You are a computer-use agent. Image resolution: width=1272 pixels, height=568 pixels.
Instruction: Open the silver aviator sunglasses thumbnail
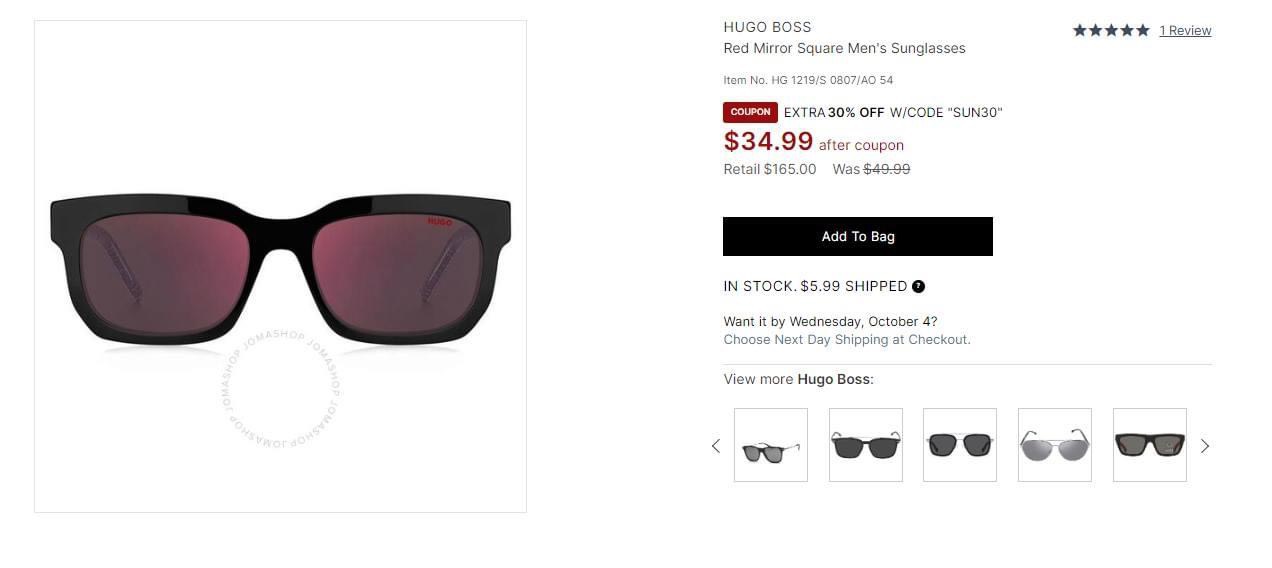(x=1054, y=445)
